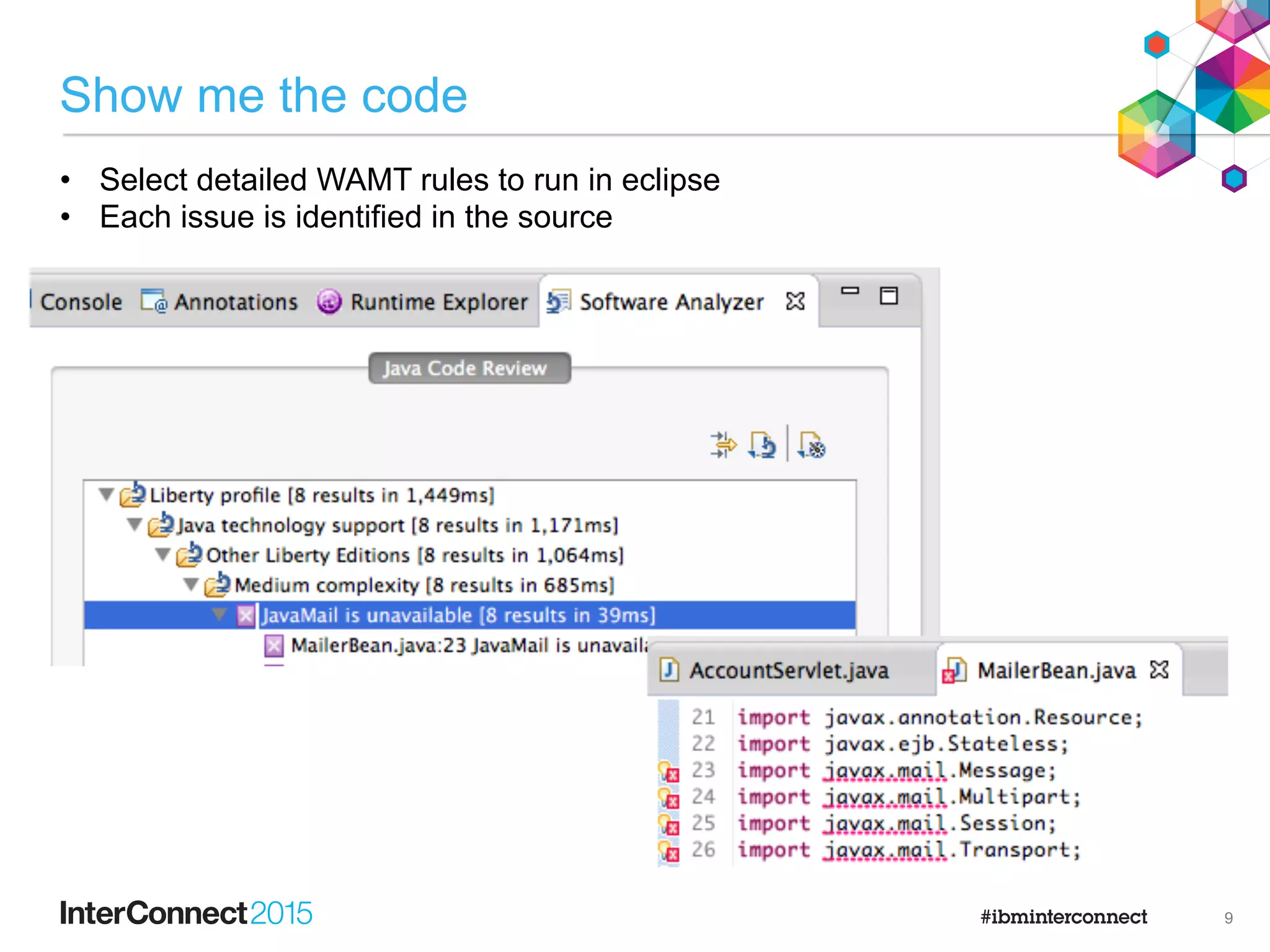Click the AccountServlet.java file icon
1270x952 pixels.
pos(669,670)
